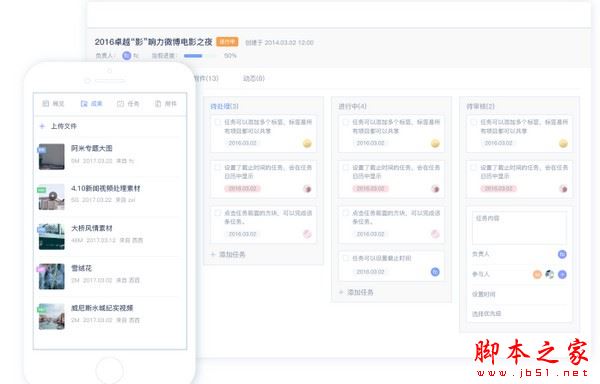Click the 进行中(4) column header
This screenshot has height=384, width=600.
(352, 106)
